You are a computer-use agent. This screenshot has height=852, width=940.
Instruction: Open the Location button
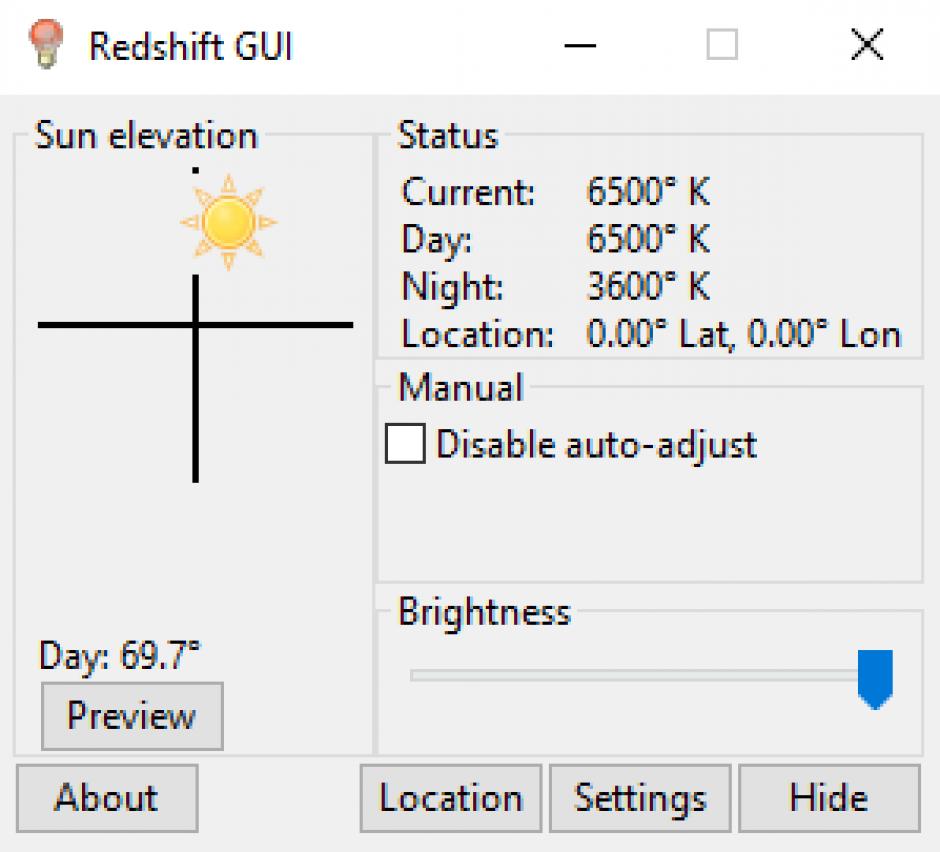451,798
